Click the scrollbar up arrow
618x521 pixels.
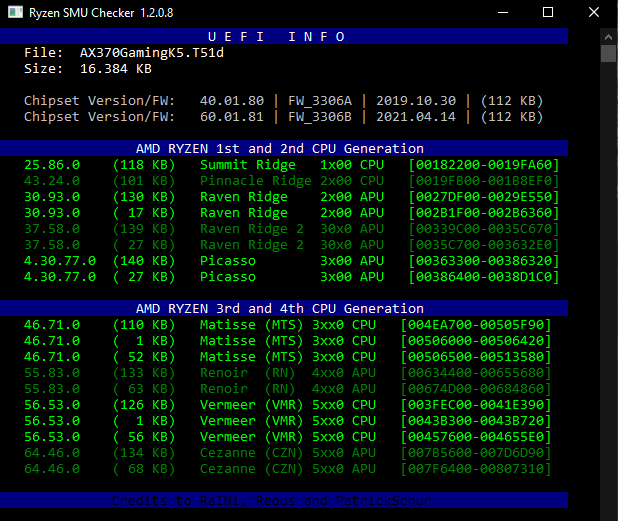[609, 37]
